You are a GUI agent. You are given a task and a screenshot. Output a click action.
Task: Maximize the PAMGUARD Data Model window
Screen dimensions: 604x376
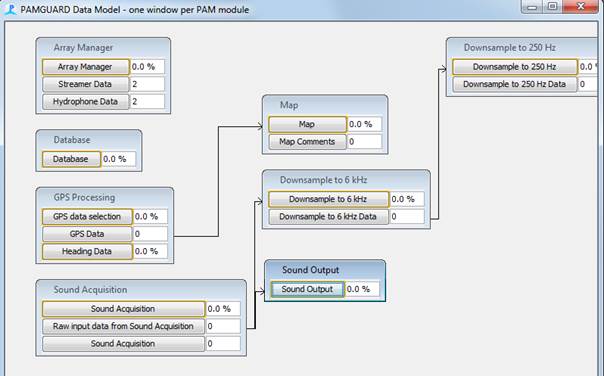[552, 6]
